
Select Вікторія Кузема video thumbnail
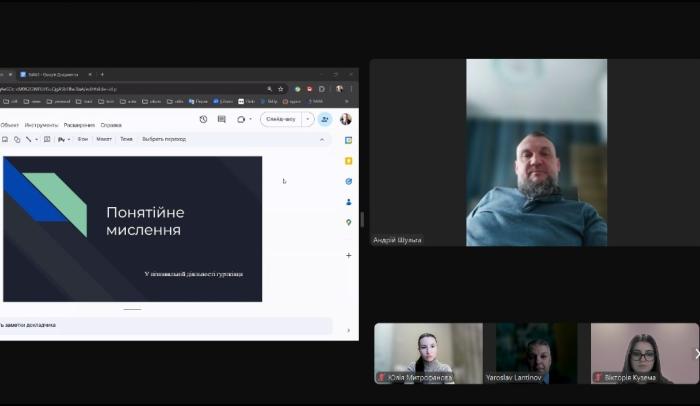644,353
